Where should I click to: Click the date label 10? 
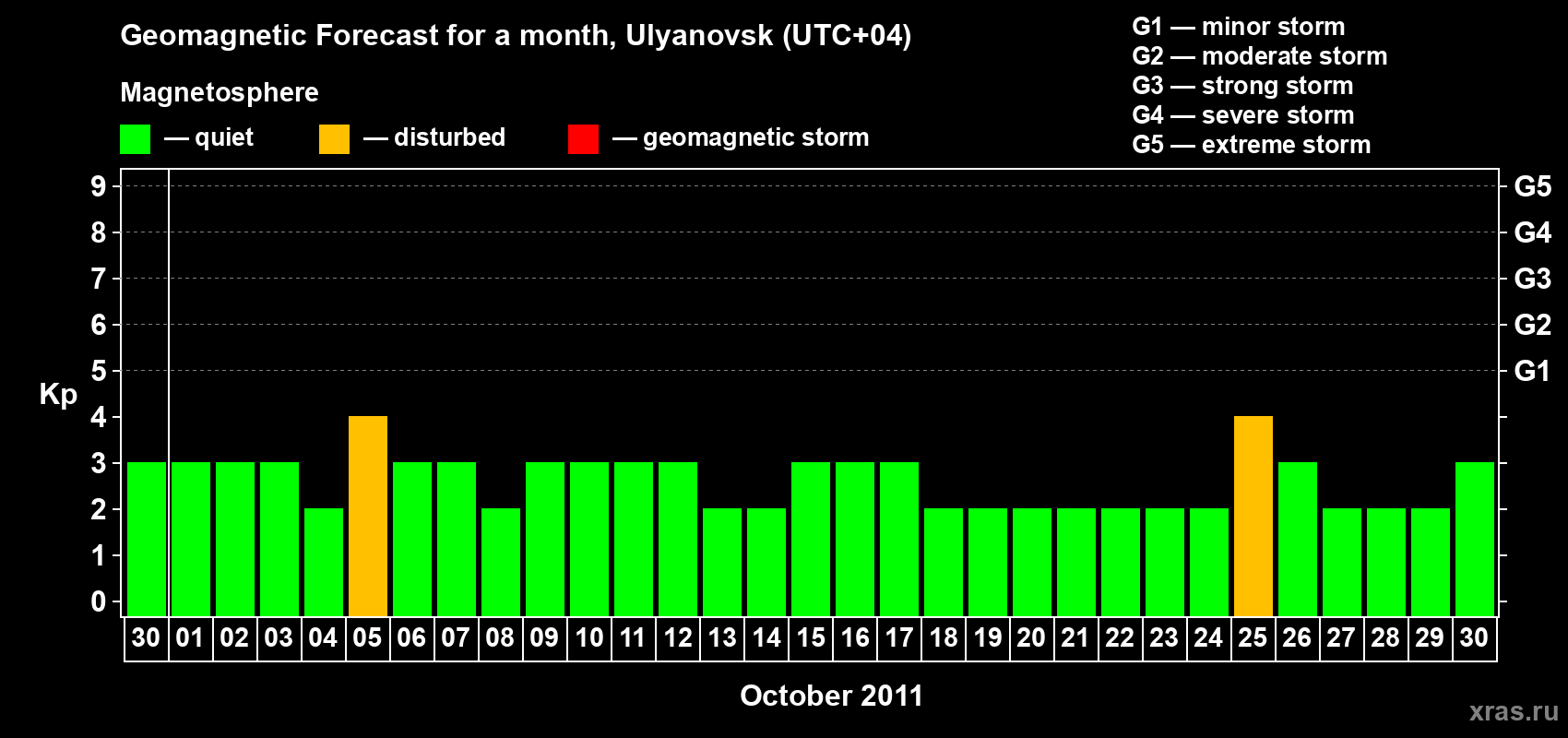click(x=588, y=637)
